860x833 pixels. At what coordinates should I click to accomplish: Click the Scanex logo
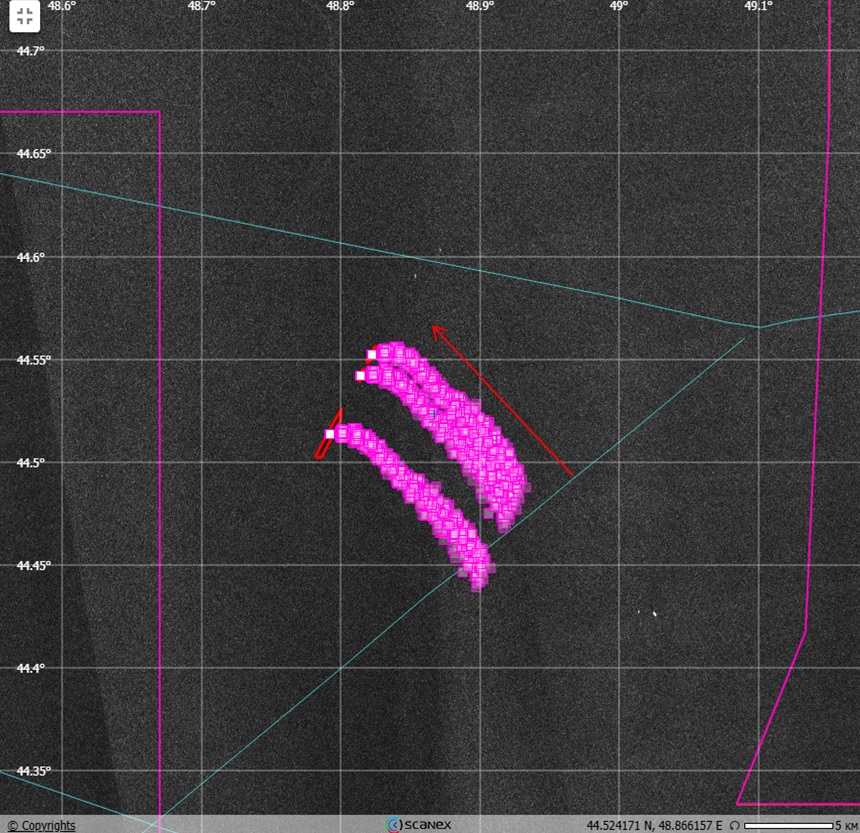(x=419, y=825)
